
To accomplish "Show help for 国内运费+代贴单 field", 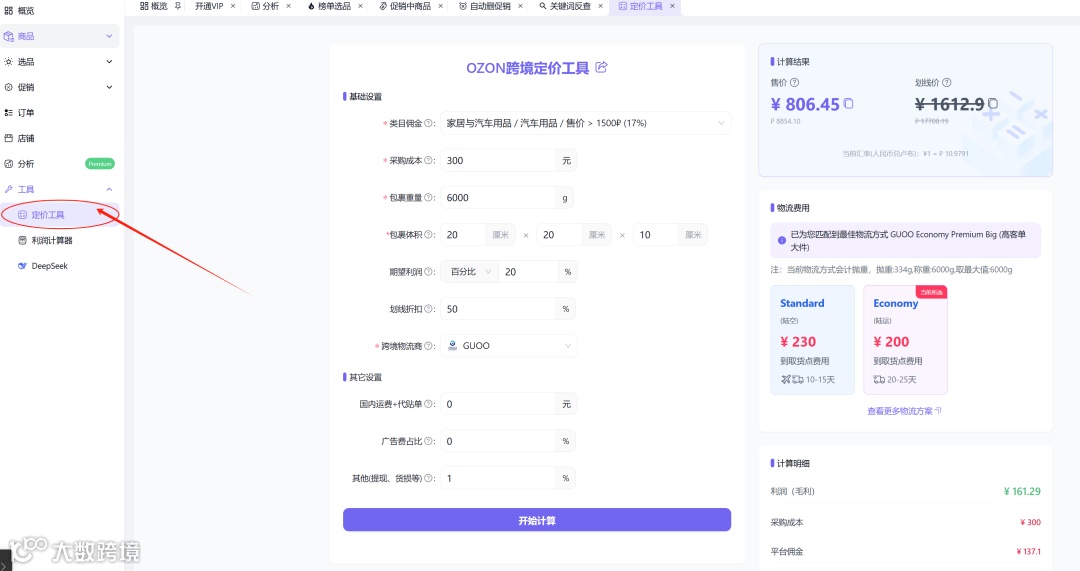I will point(428,404).
